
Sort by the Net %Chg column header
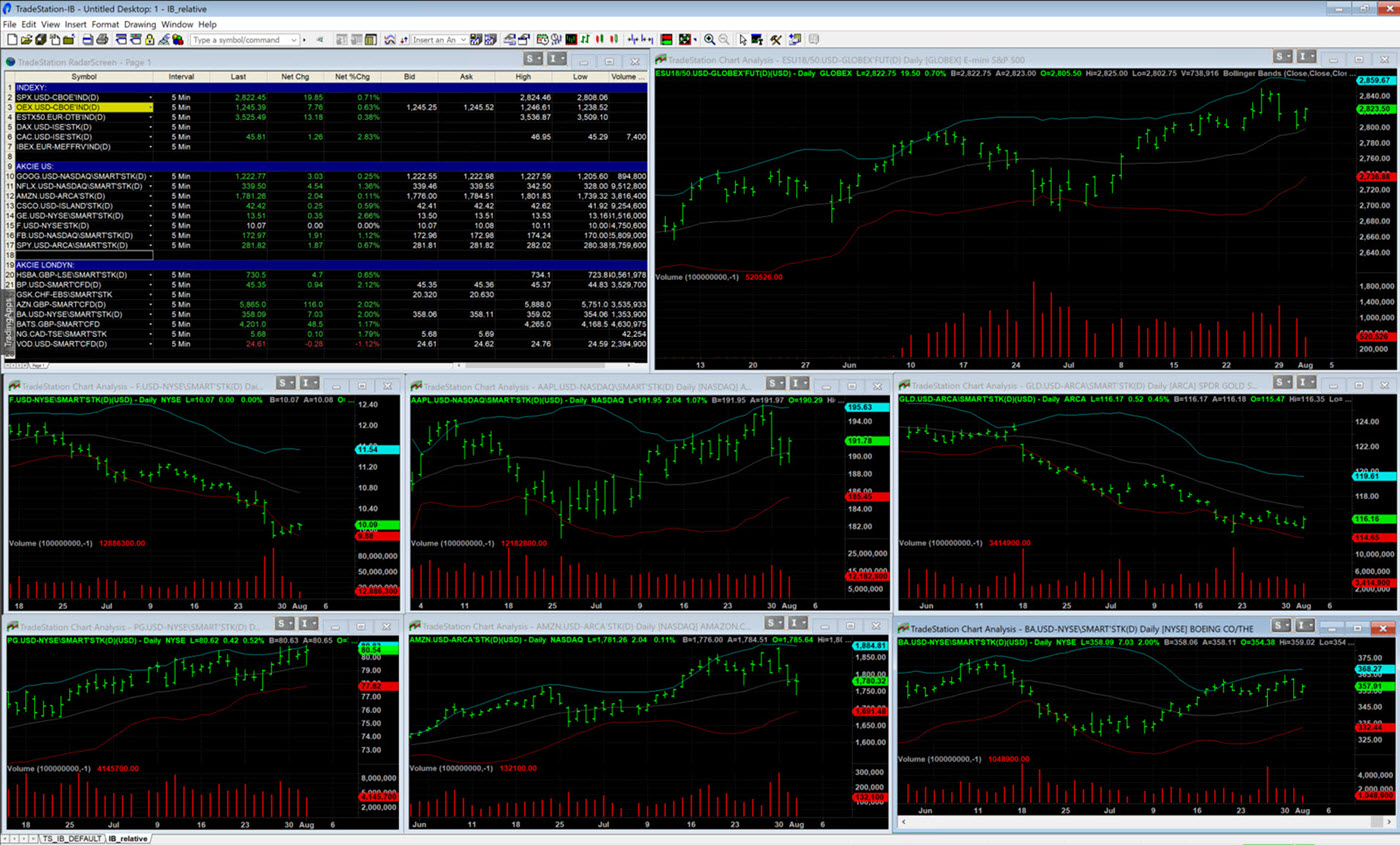(355, 76)
